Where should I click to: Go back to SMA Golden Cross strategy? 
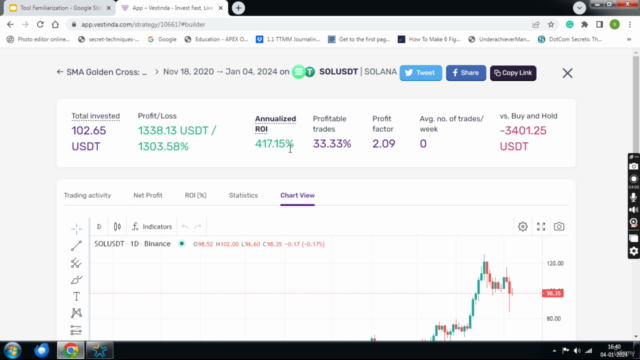point(102,72)
